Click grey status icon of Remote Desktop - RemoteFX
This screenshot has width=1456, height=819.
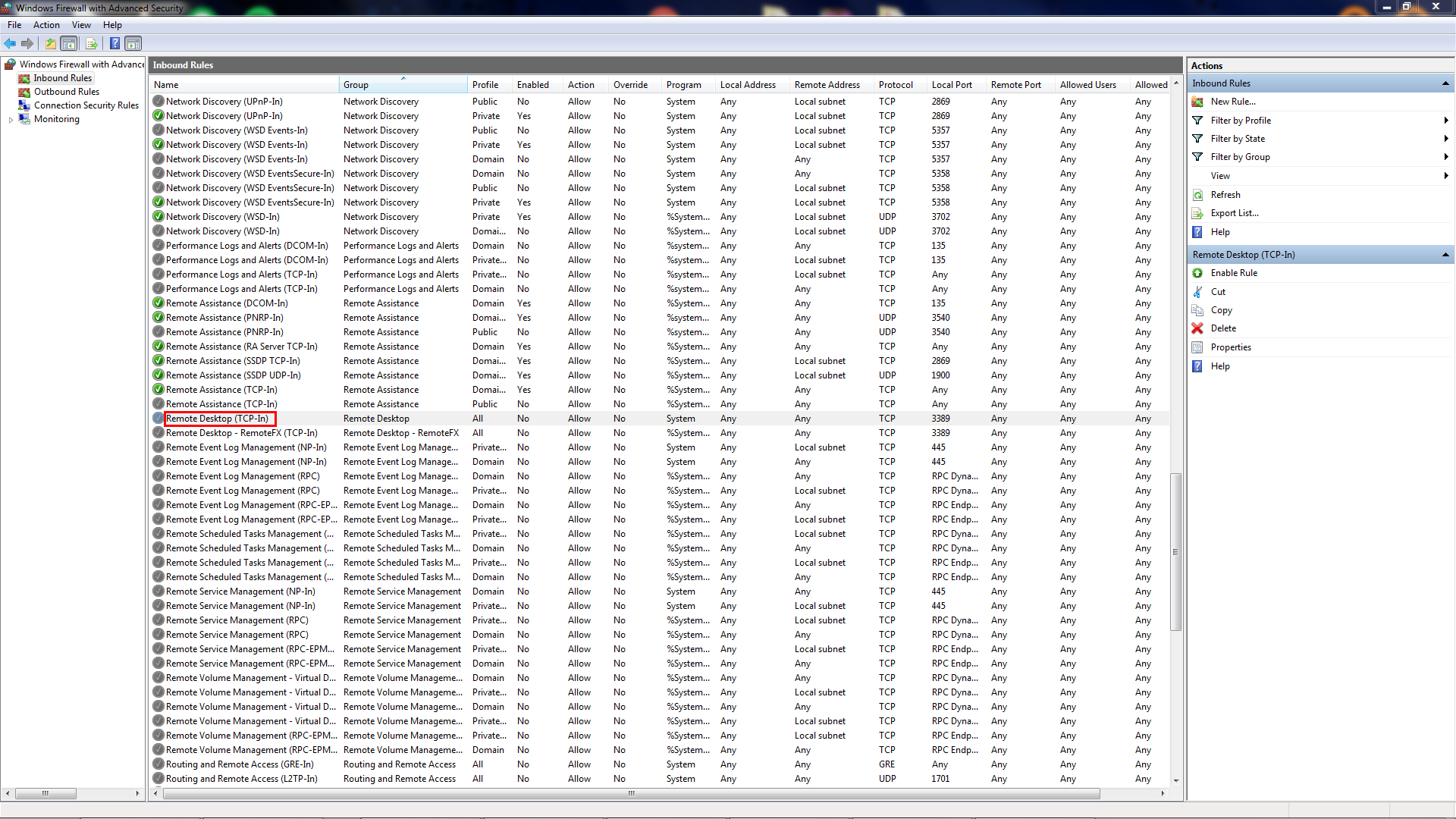coord(158,433)
